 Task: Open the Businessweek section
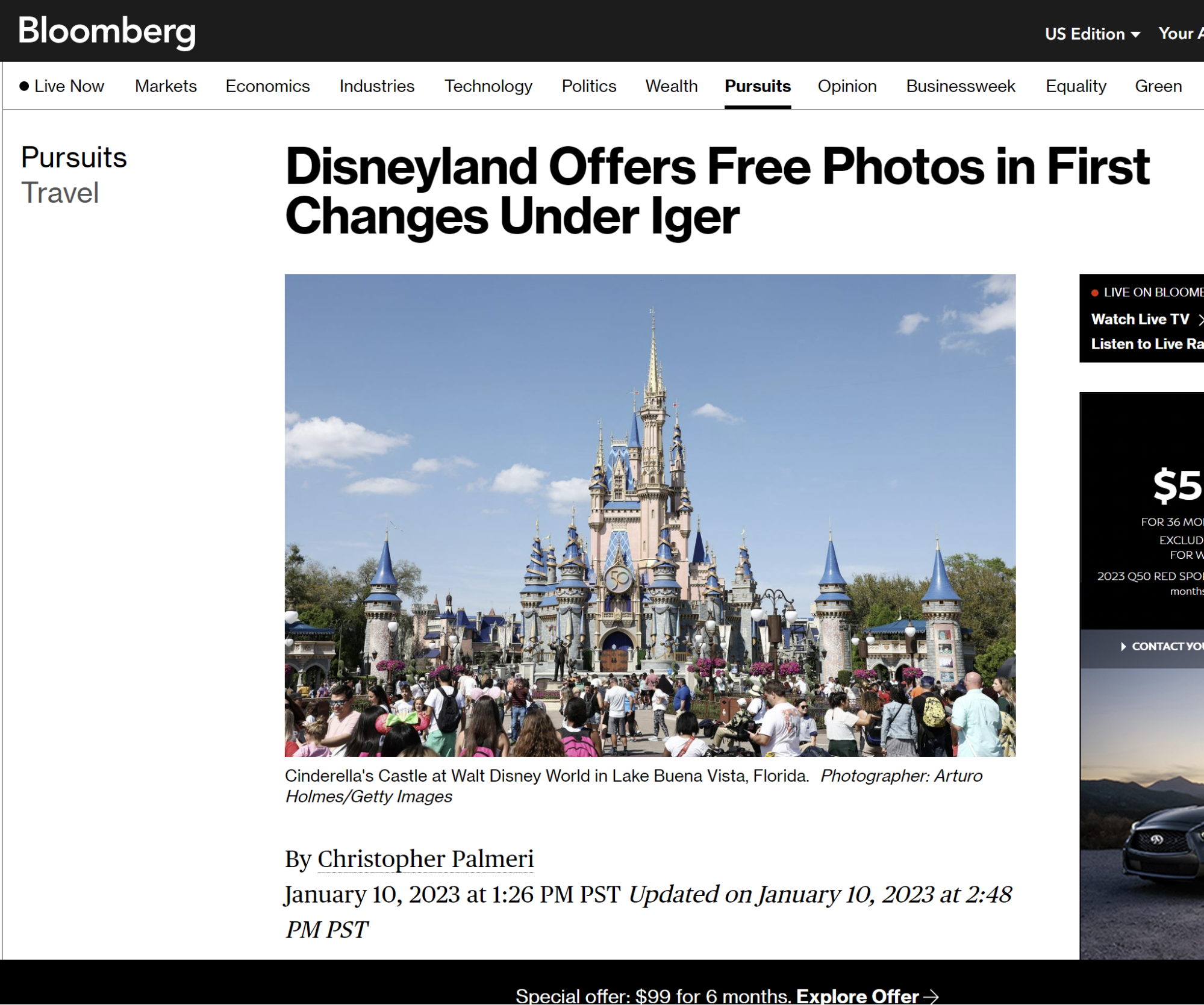click(961, 86)
